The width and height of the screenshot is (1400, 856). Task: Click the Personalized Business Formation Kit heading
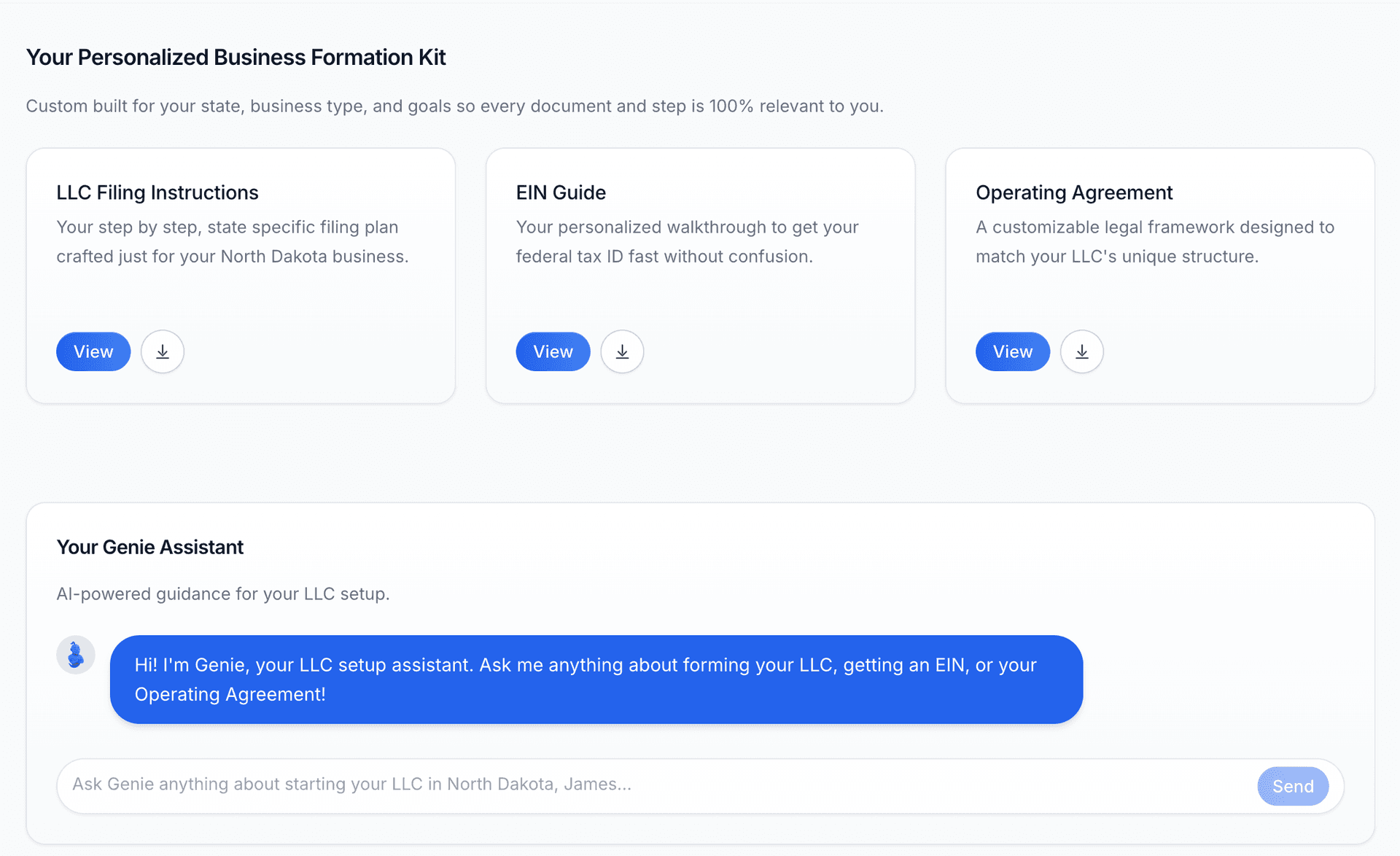(x=236, y=57)
